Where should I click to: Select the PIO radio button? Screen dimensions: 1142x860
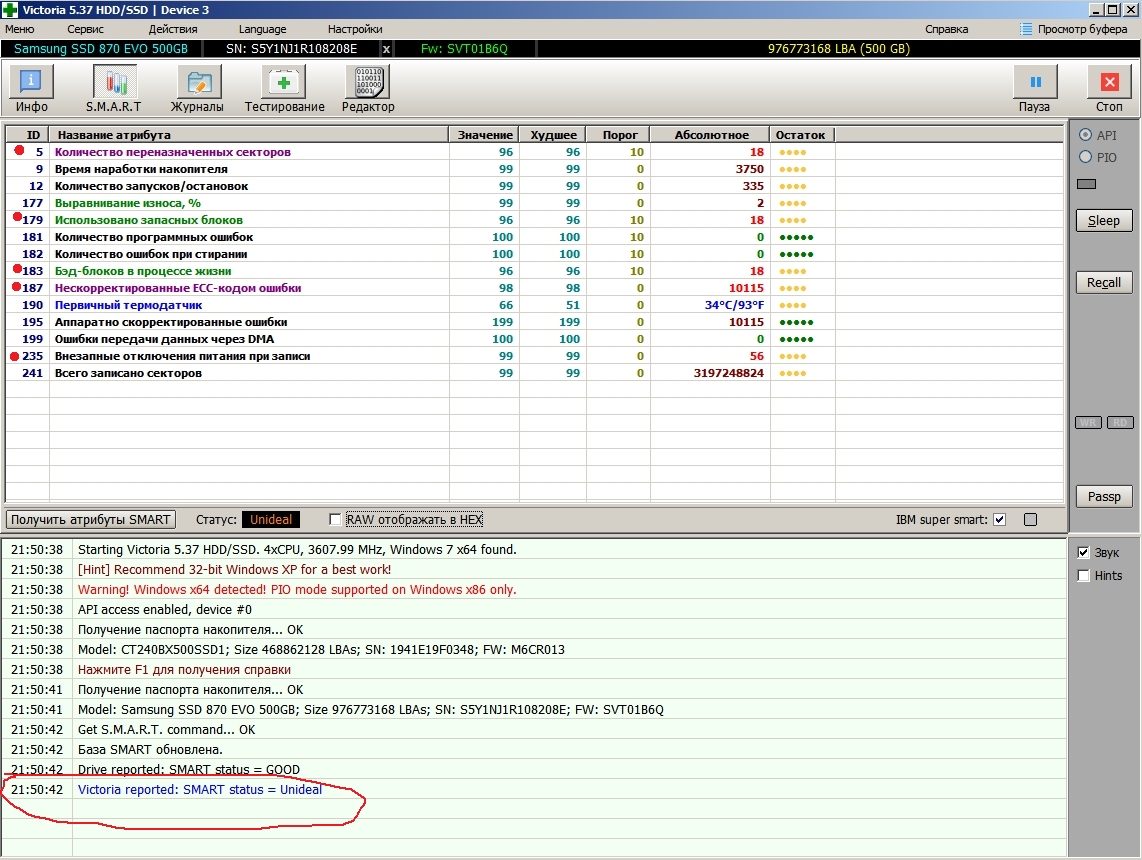[1085, 157]
